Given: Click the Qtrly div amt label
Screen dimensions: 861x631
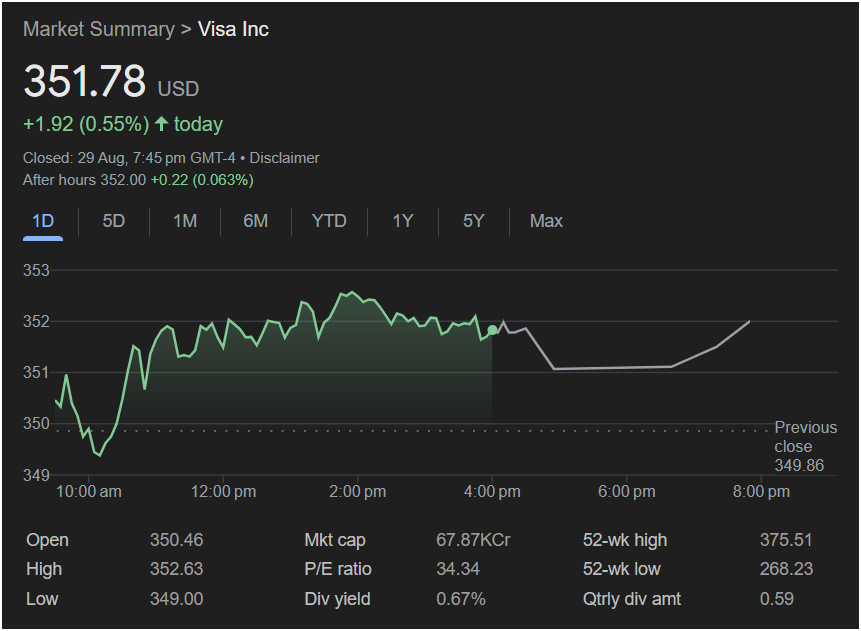Looking at the screenshot, I should pyautogui.click(x=631, y=599).
